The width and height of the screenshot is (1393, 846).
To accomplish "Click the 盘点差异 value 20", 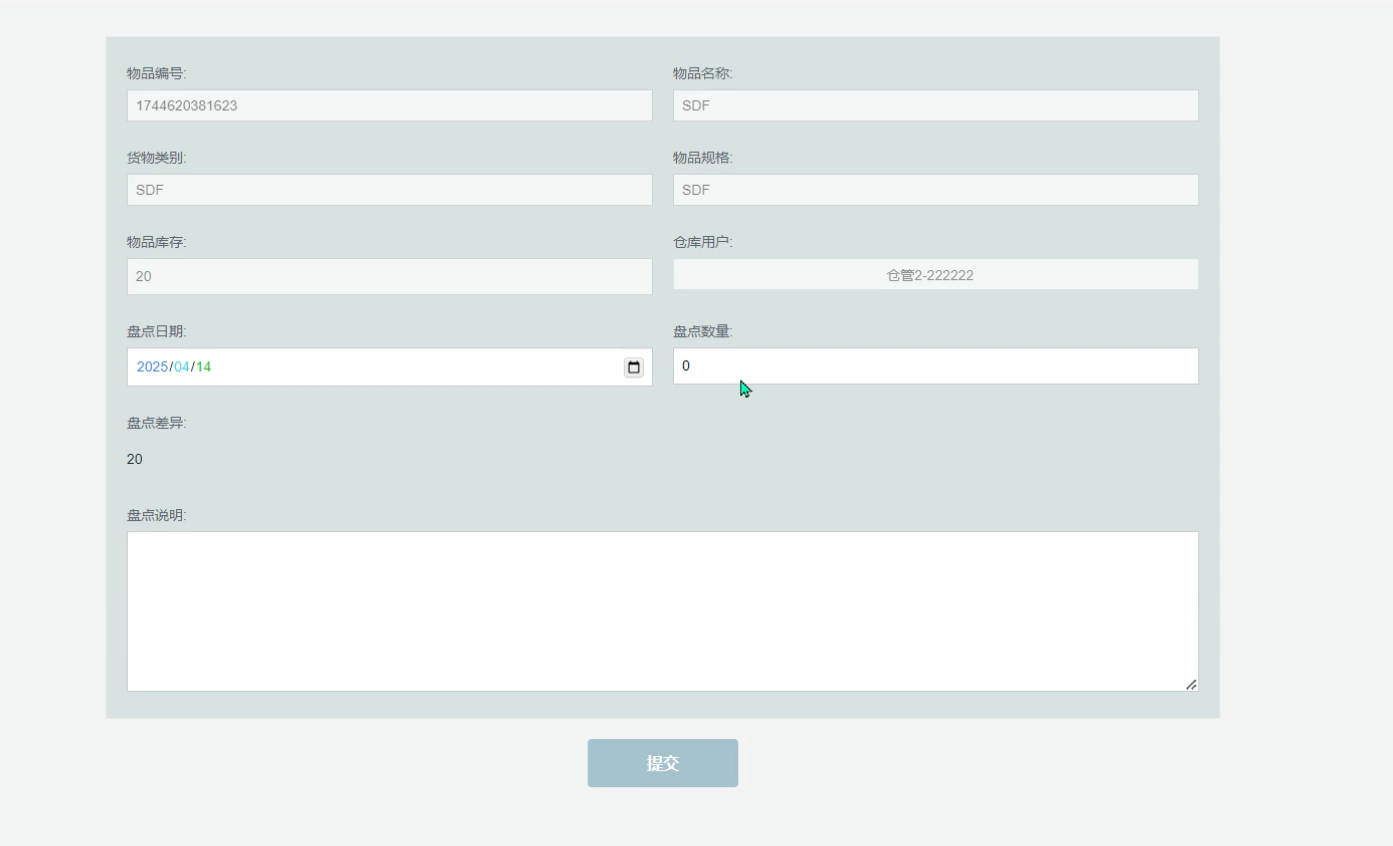I will 135,459.
